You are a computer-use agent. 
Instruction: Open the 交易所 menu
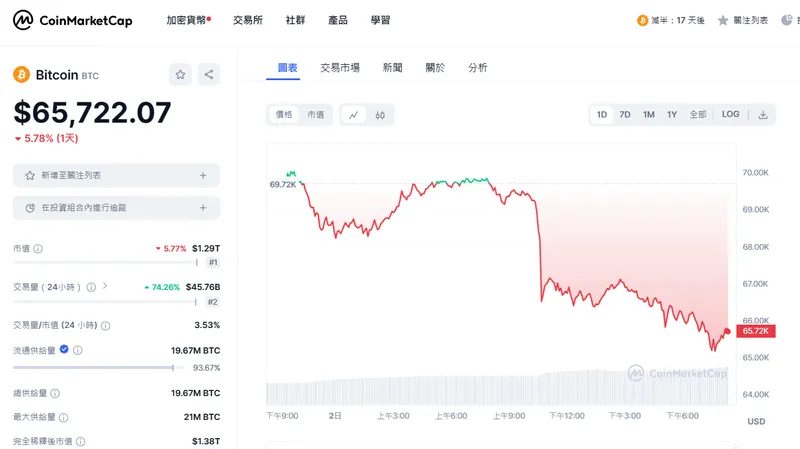click(x=248, y=20)
